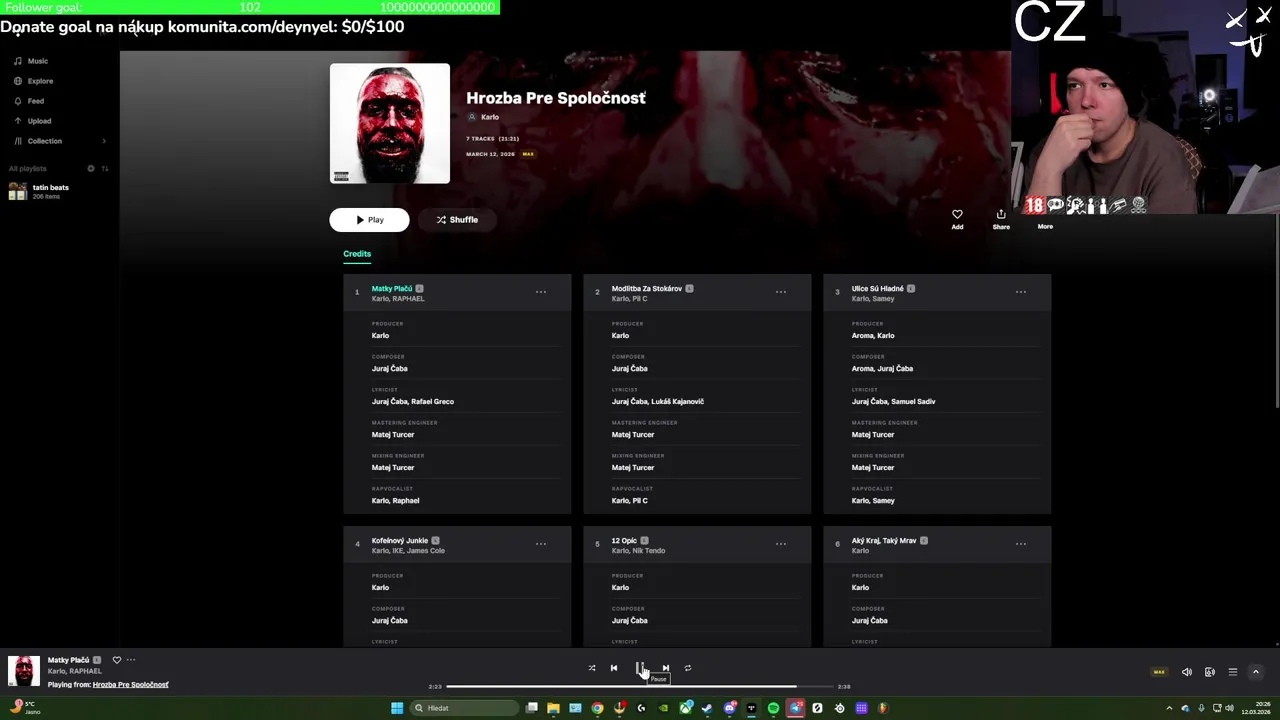The height and width of the screenshot is (720, 1280).
Task: Click Aký Kraj, Taký Mrav track title
Action: [x=884, y=540]
